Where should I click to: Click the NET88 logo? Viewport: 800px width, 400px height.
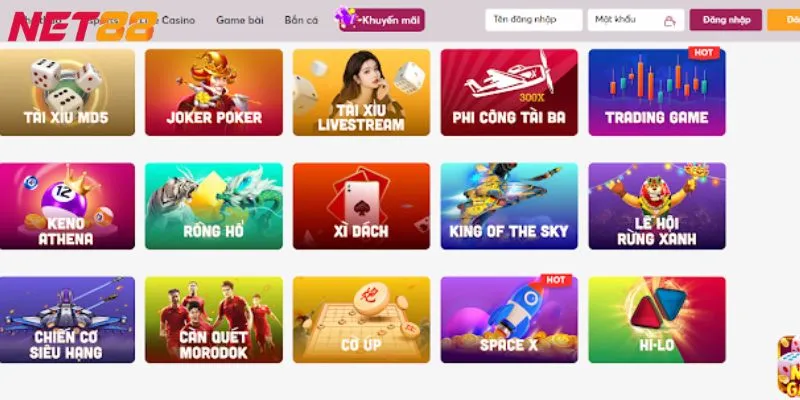coord(82,27)
